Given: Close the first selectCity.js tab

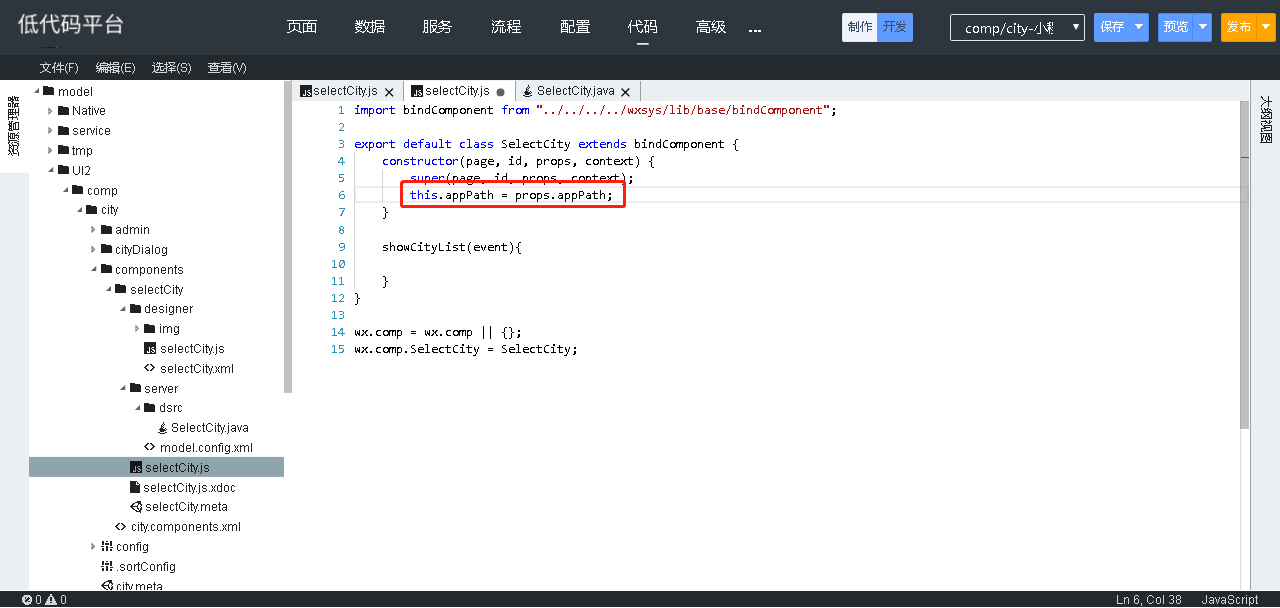Looking at the screenshot, I should [389, 92].
